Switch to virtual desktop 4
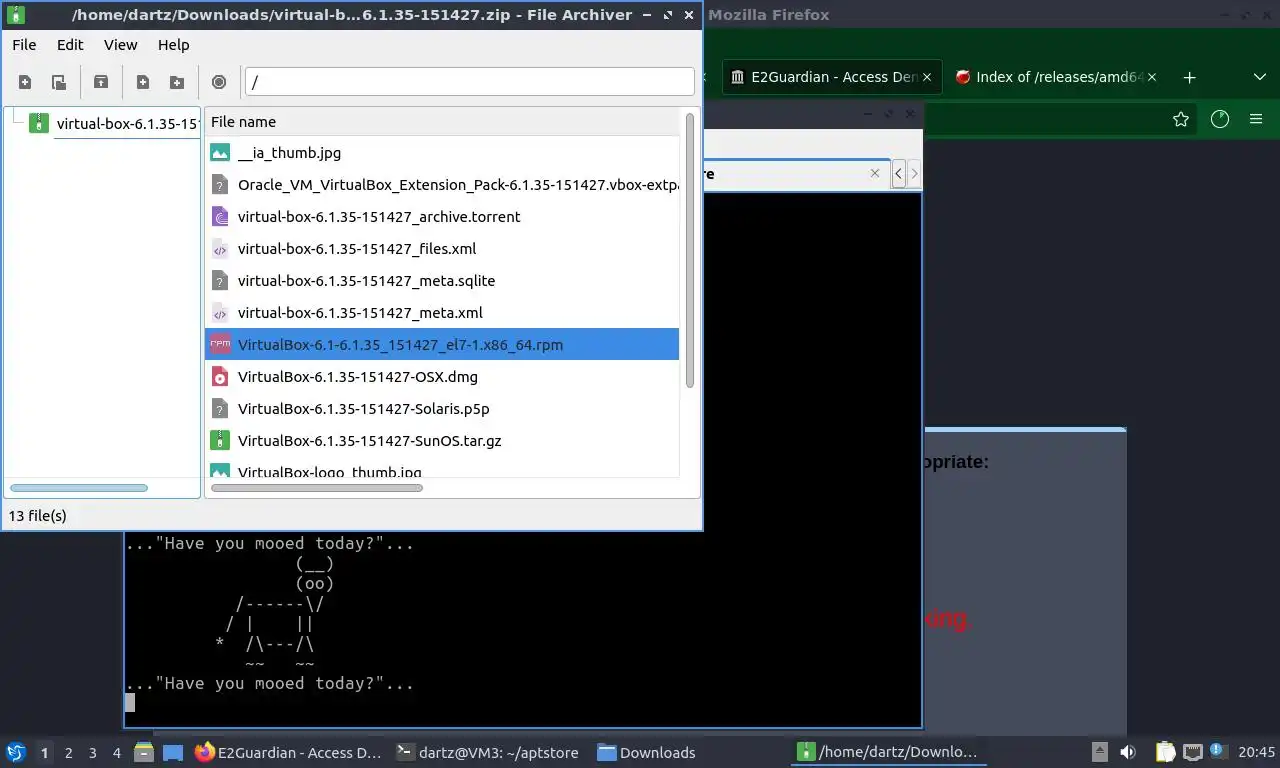1280x768 pixels. (x=117, y=753)
